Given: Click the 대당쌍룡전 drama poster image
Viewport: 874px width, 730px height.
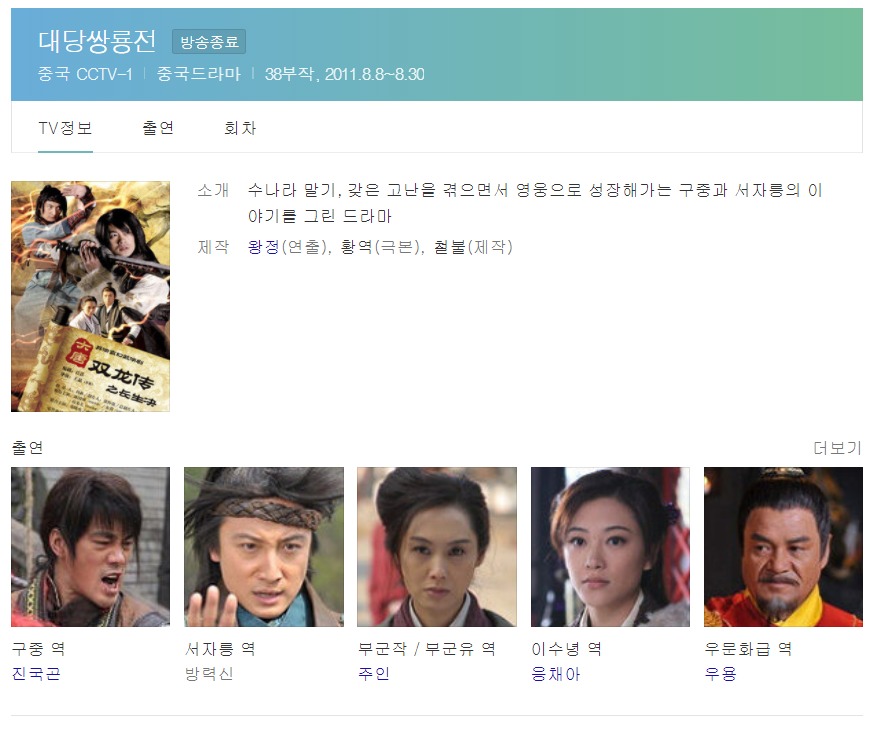Looking at the screenshot, I should click(x=90, y=296).
